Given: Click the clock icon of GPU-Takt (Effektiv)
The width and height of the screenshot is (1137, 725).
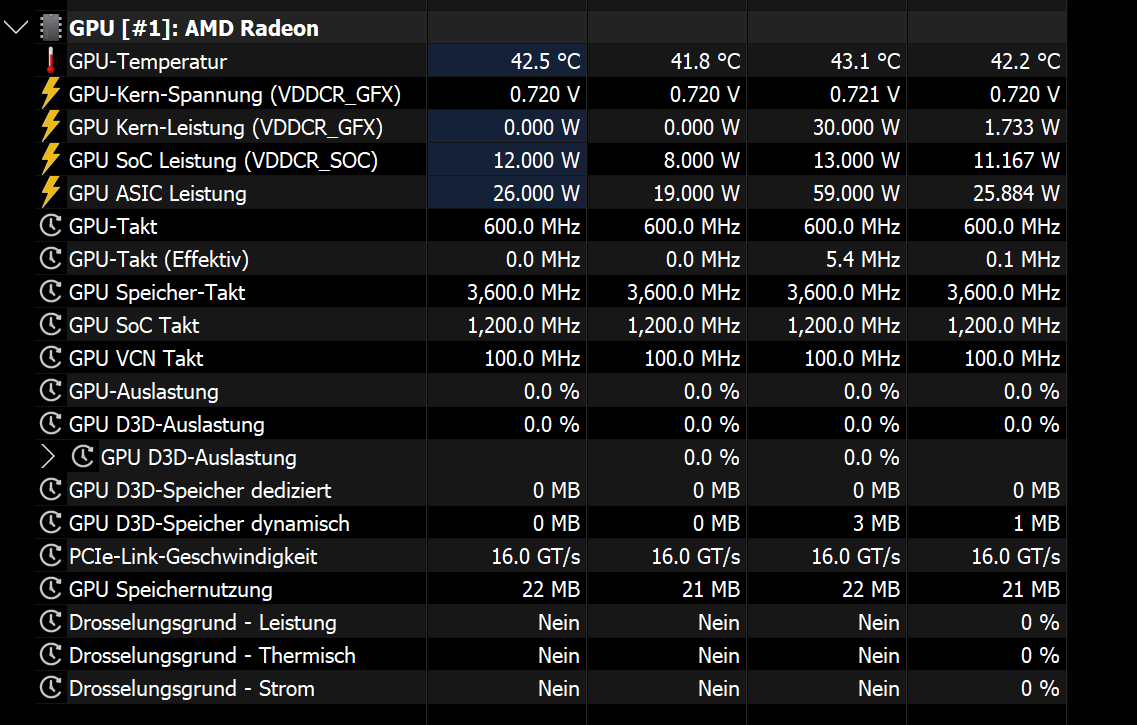Looking at the screenshot, I should tap(51, 259).
